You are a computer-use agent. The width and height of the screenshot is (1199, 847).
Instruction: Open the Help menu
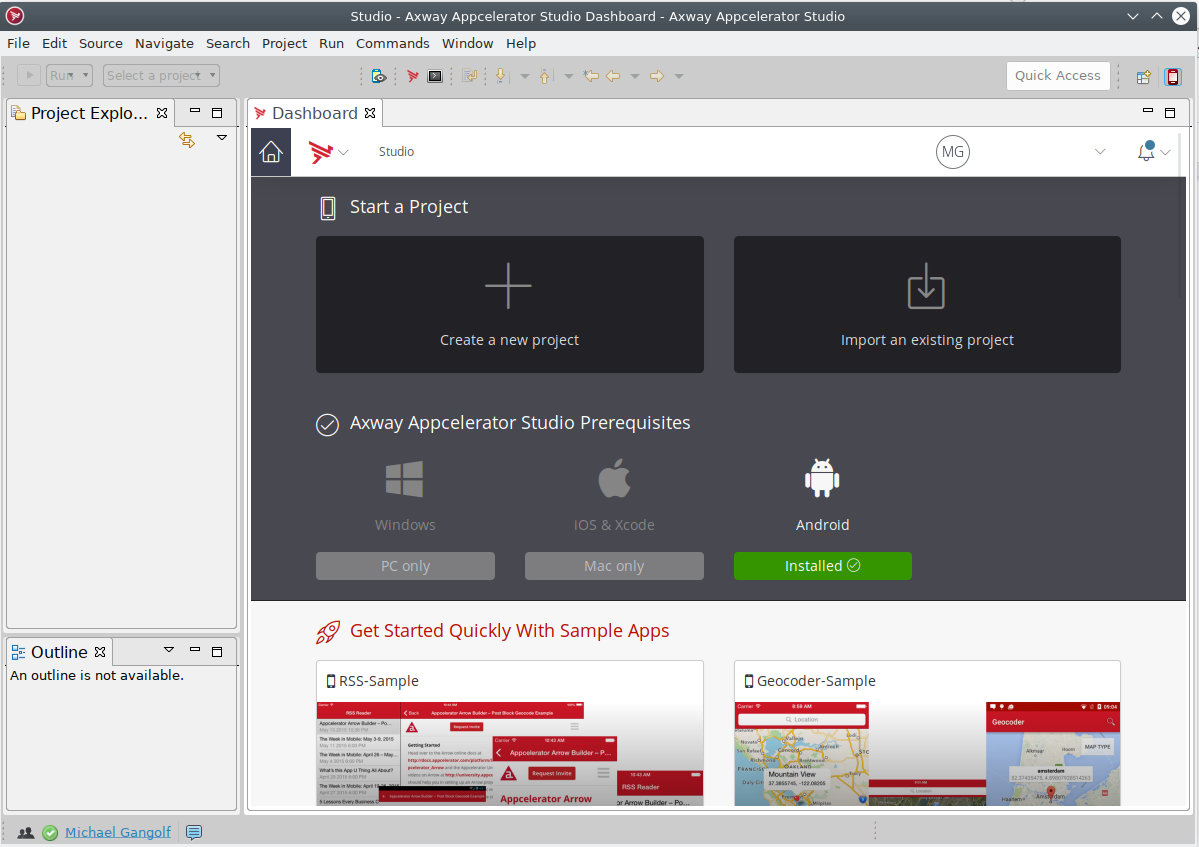521,44
